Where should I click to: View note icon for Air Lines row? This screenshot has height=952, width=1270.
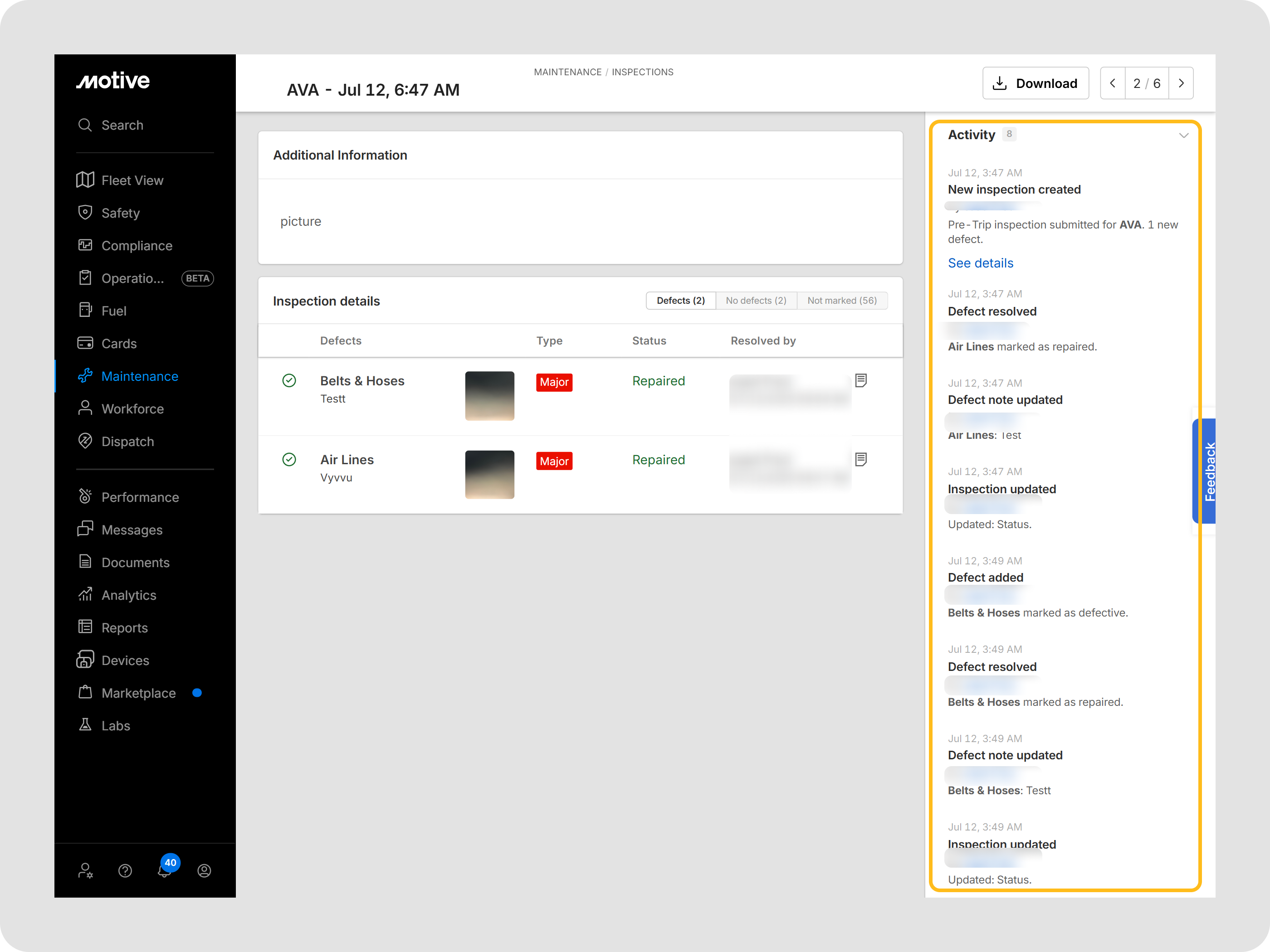pos(860,459)
